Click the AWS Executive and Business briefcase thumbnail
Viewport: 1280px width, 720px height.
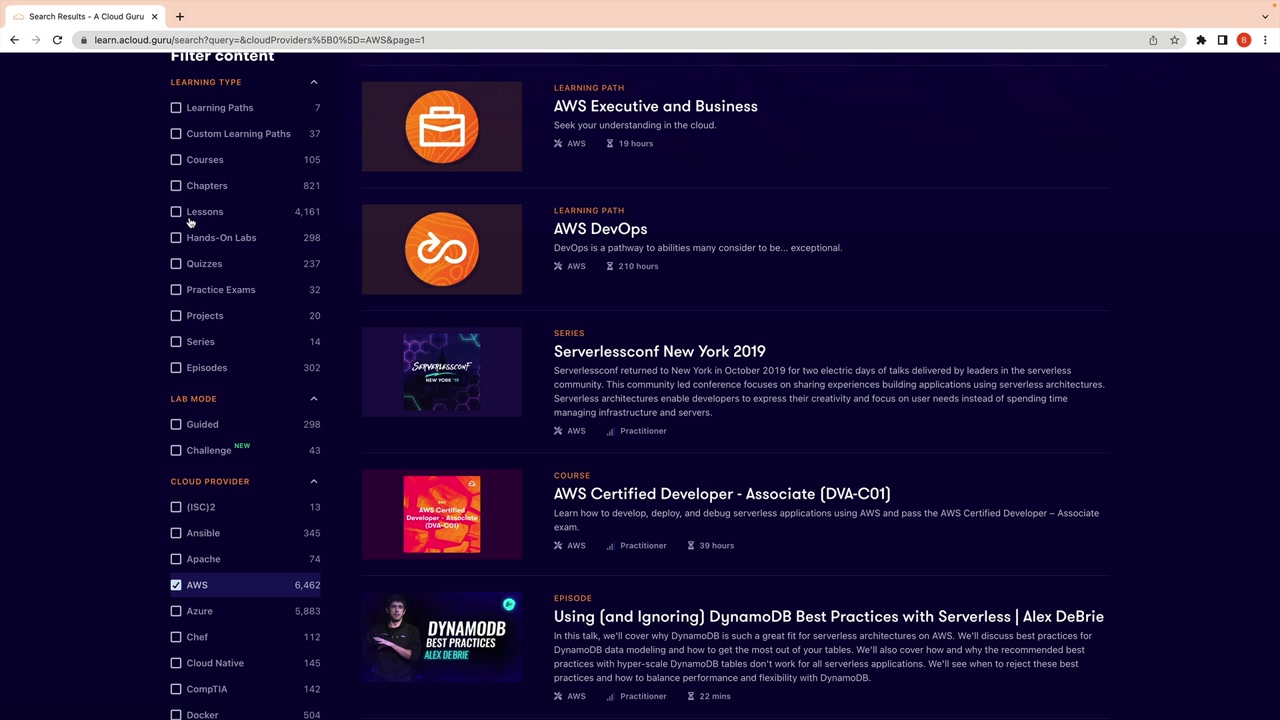pos(442,127)
